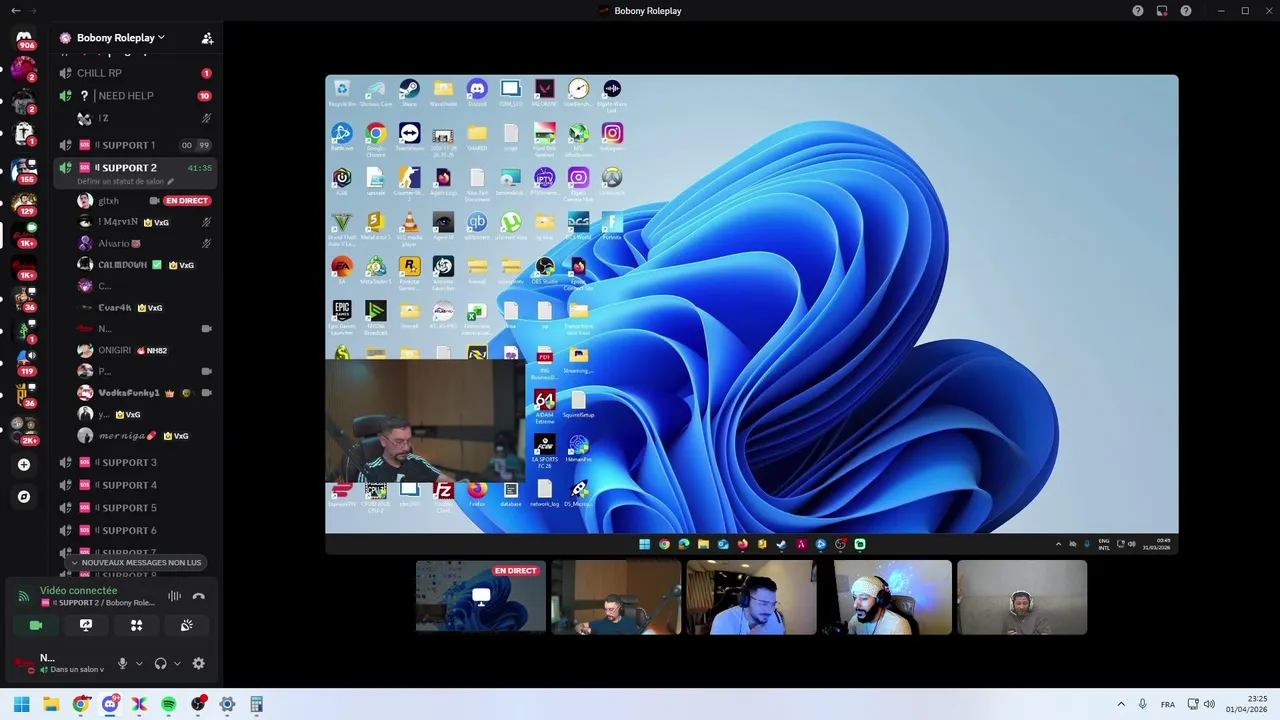Screen dimensions: 1280x720
Task: Open Chrome from taskbar
Action: point(81,704)
